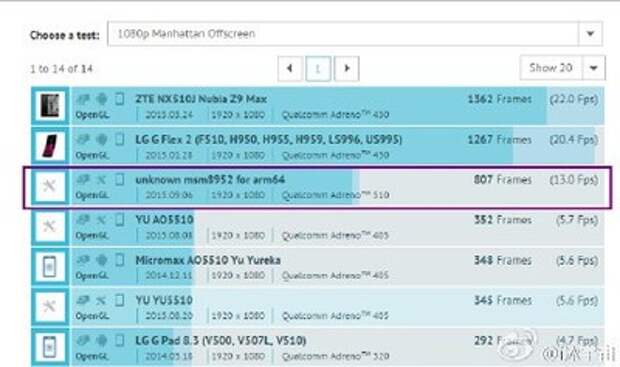
Task: Click the Show 20 label
Action: pos(551,68)
